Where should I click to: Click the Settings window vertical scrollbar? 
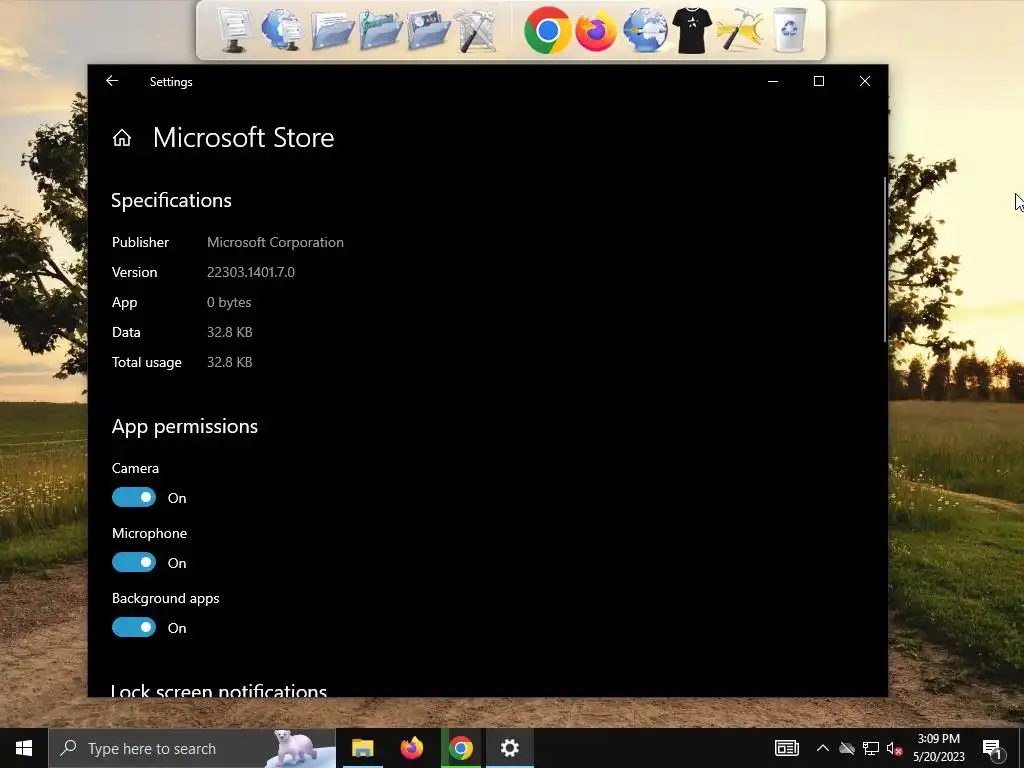pos(885,259)
